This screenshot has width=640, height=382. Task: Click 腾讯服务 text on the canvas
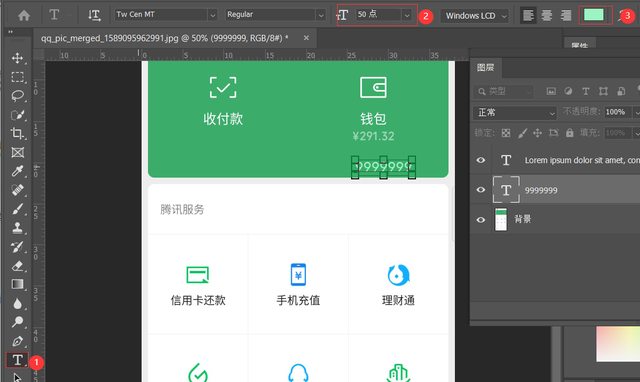(x=182, y=210)
